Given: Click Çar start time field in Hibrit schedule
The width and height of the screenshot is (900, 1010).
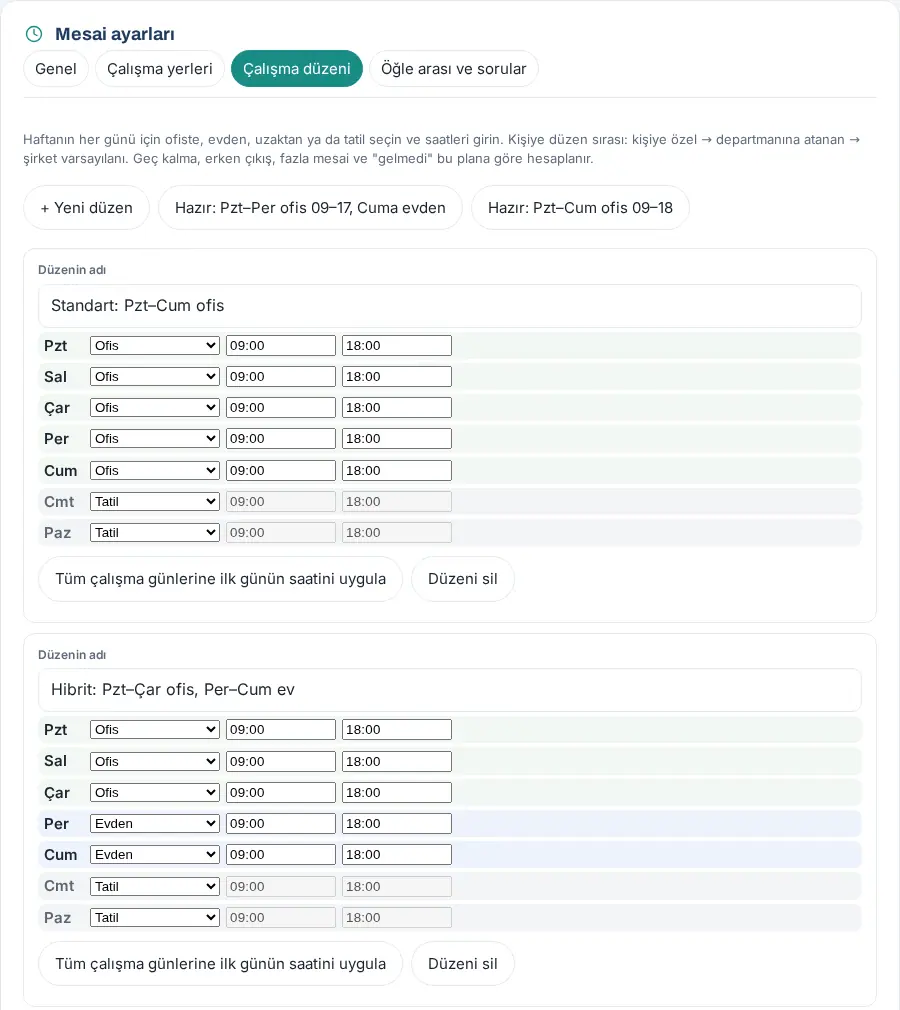Looking at the screenshot, I should point(281,792).
